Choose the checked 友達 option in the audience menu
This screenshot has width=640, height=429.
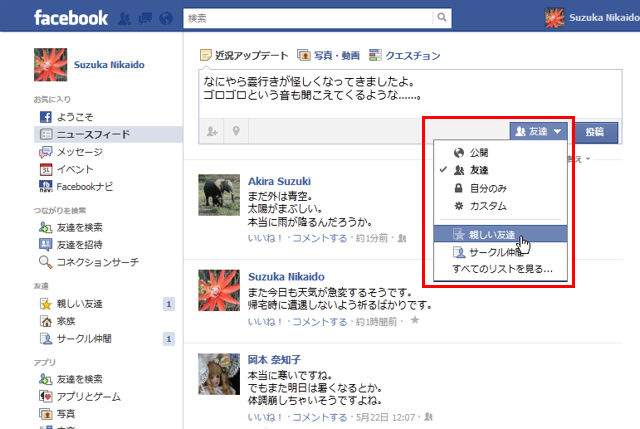coord(500,170)
